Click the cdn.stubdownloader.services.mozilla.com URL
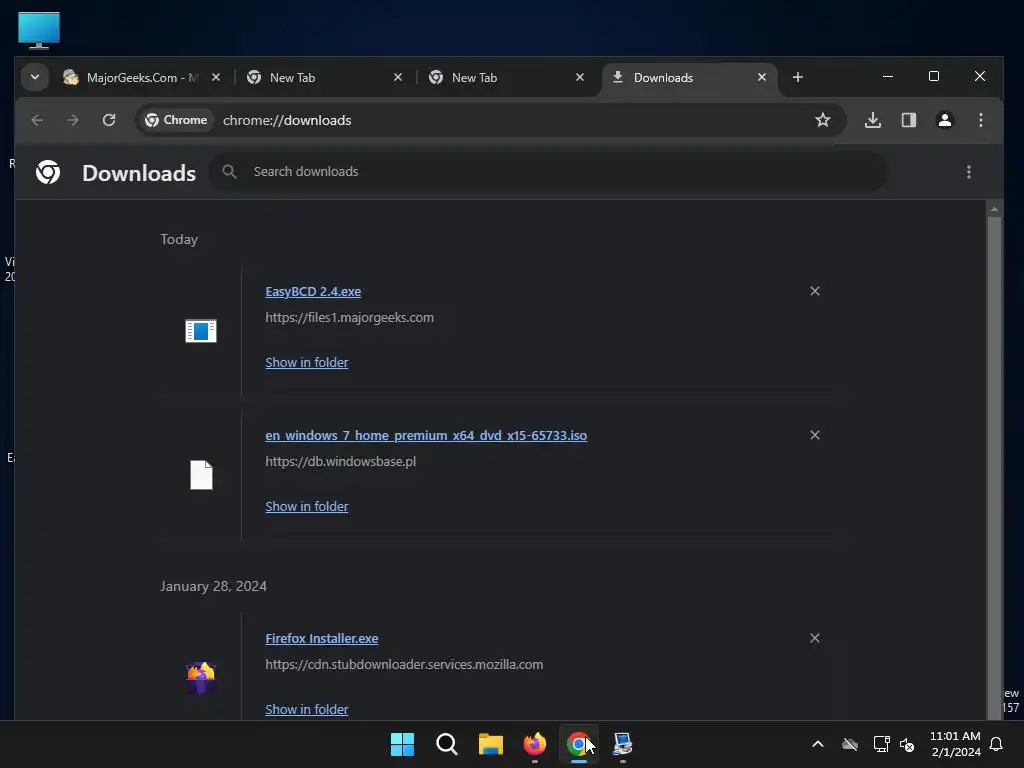Screen dimensions: 1024x768 (404, 665)
